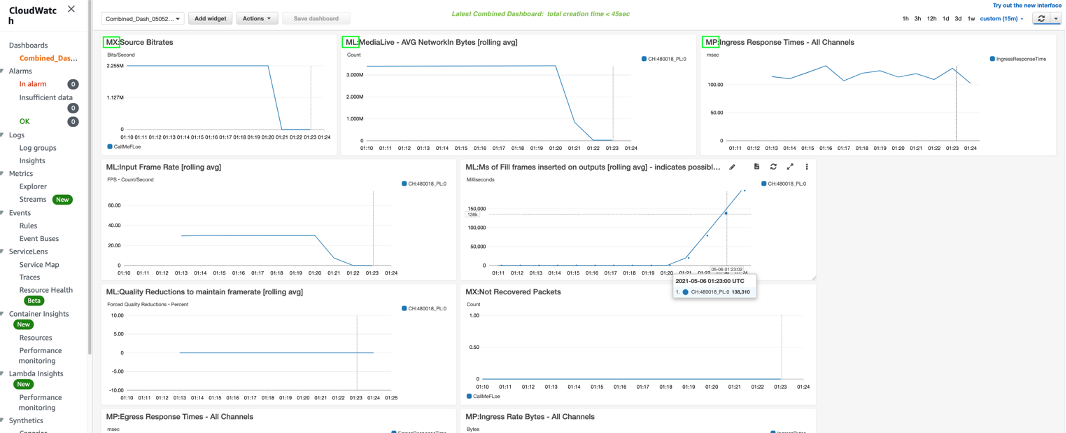Collapse the Logs section arrow
The height and width of the screenshot is (433, 1066).
[x=3, y=135]
